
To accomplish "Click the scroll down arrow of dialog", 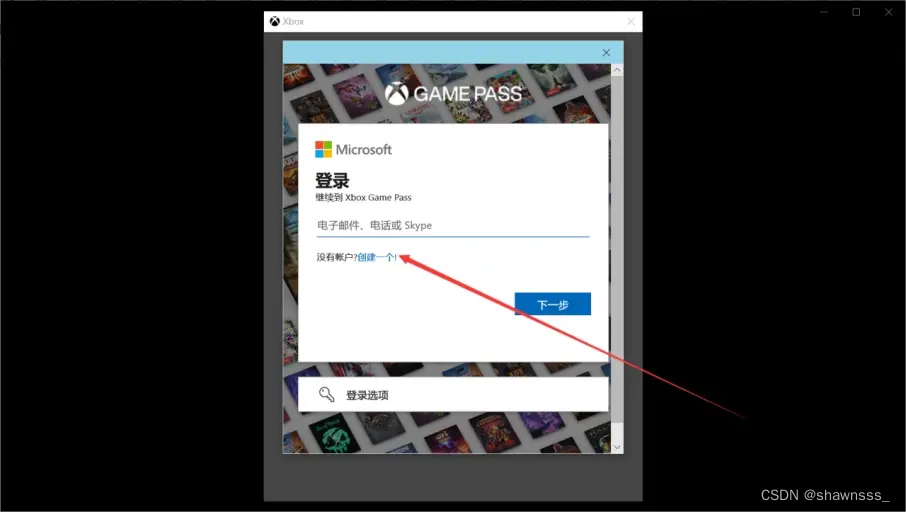I will pos(617,447).
